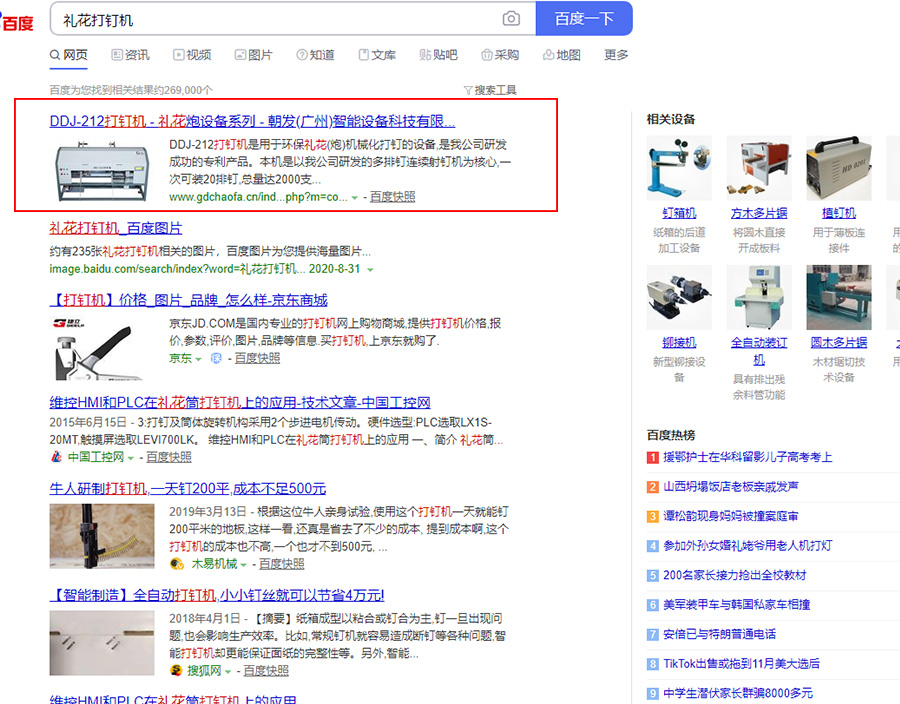This screenshot has width=900, height=704.
Task: Expand arrow after image.baidu.com 2020-8-31
Action: (370, 270)
